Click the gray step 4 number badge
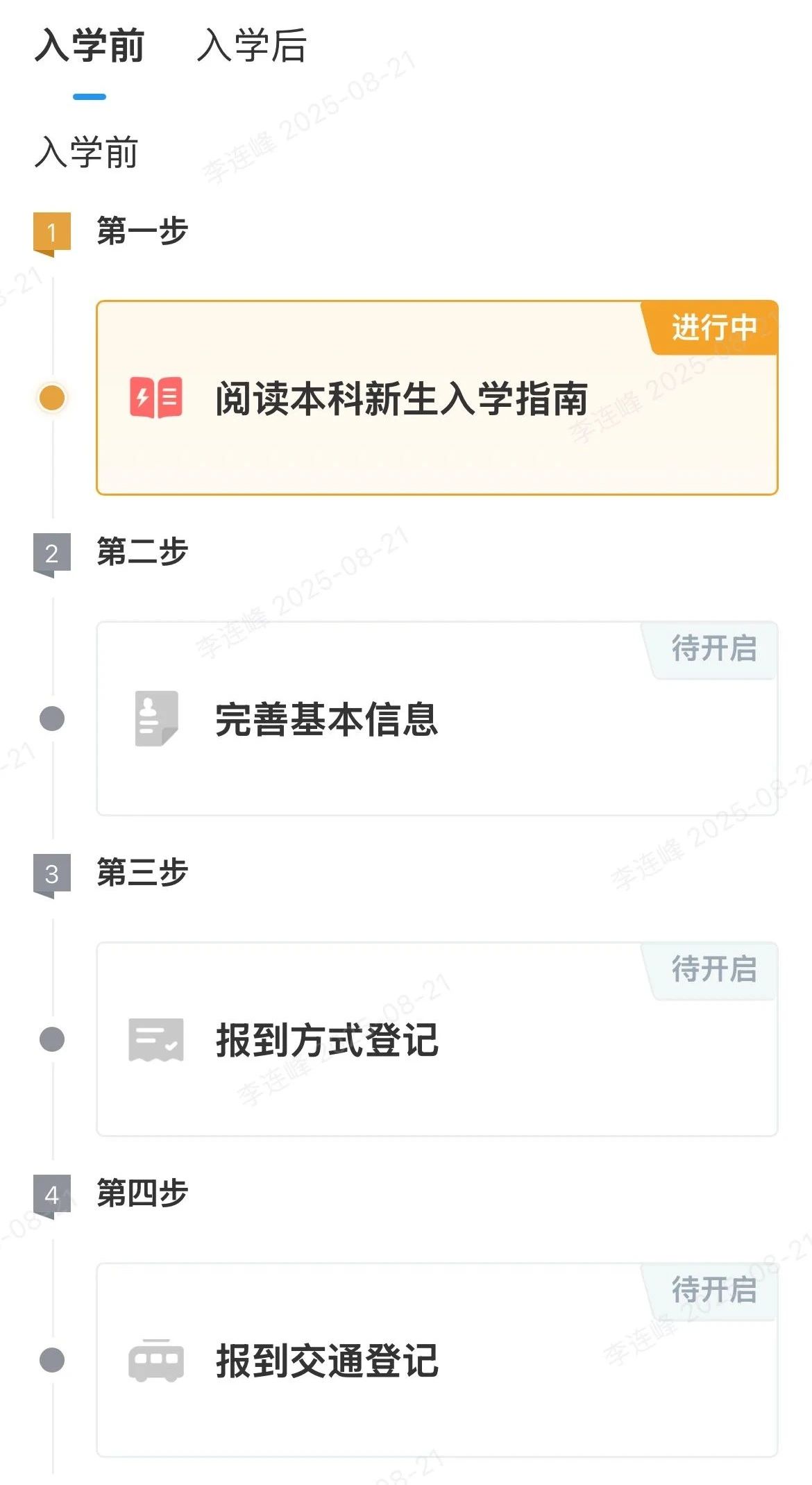Screen dimensions: 812x1485 point(52,1195)
